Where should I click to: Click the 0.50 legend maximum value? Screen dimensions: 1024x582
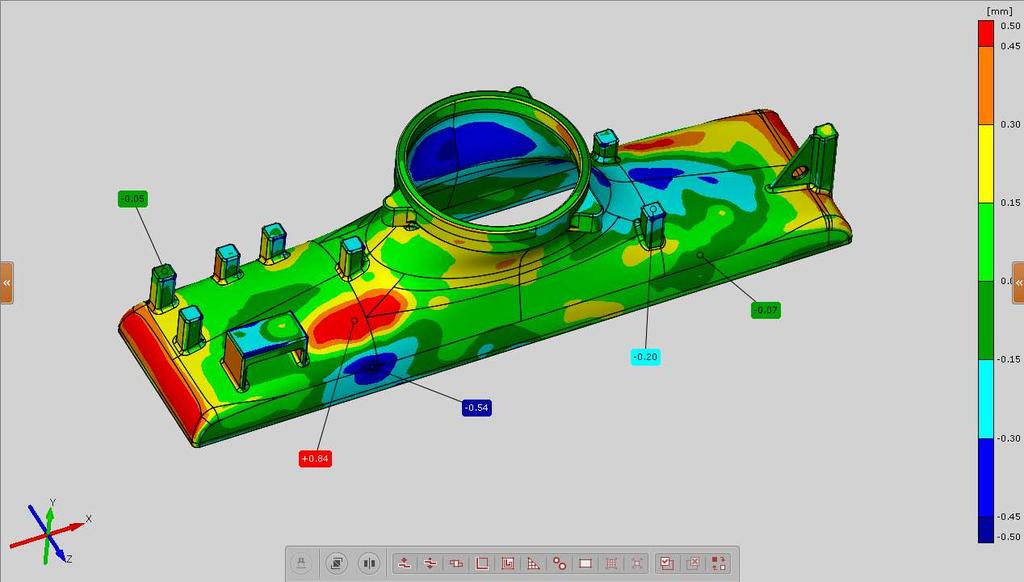click(x=1010, y=26)
